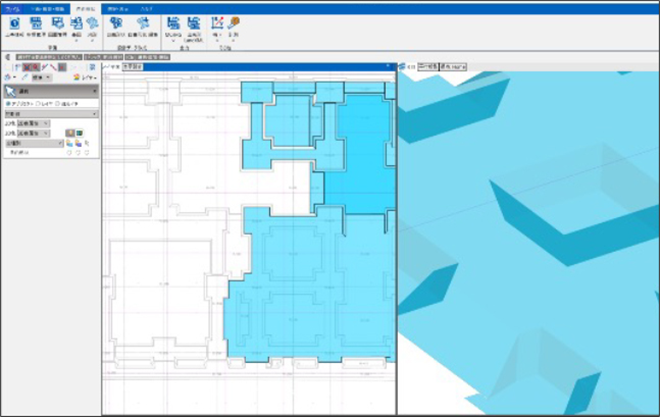Click the left icon in the third ribbon group

tap(174, 25)
